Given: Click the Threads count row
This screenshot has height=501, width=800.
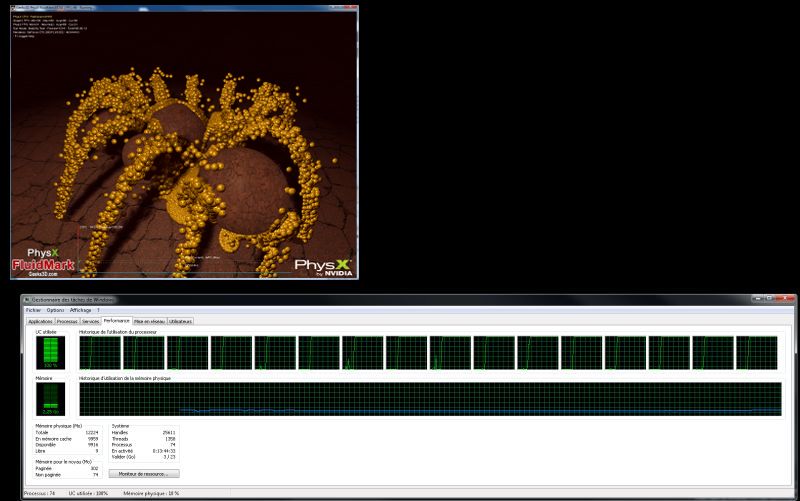Looking at the screenshot, I should [143, 439].
